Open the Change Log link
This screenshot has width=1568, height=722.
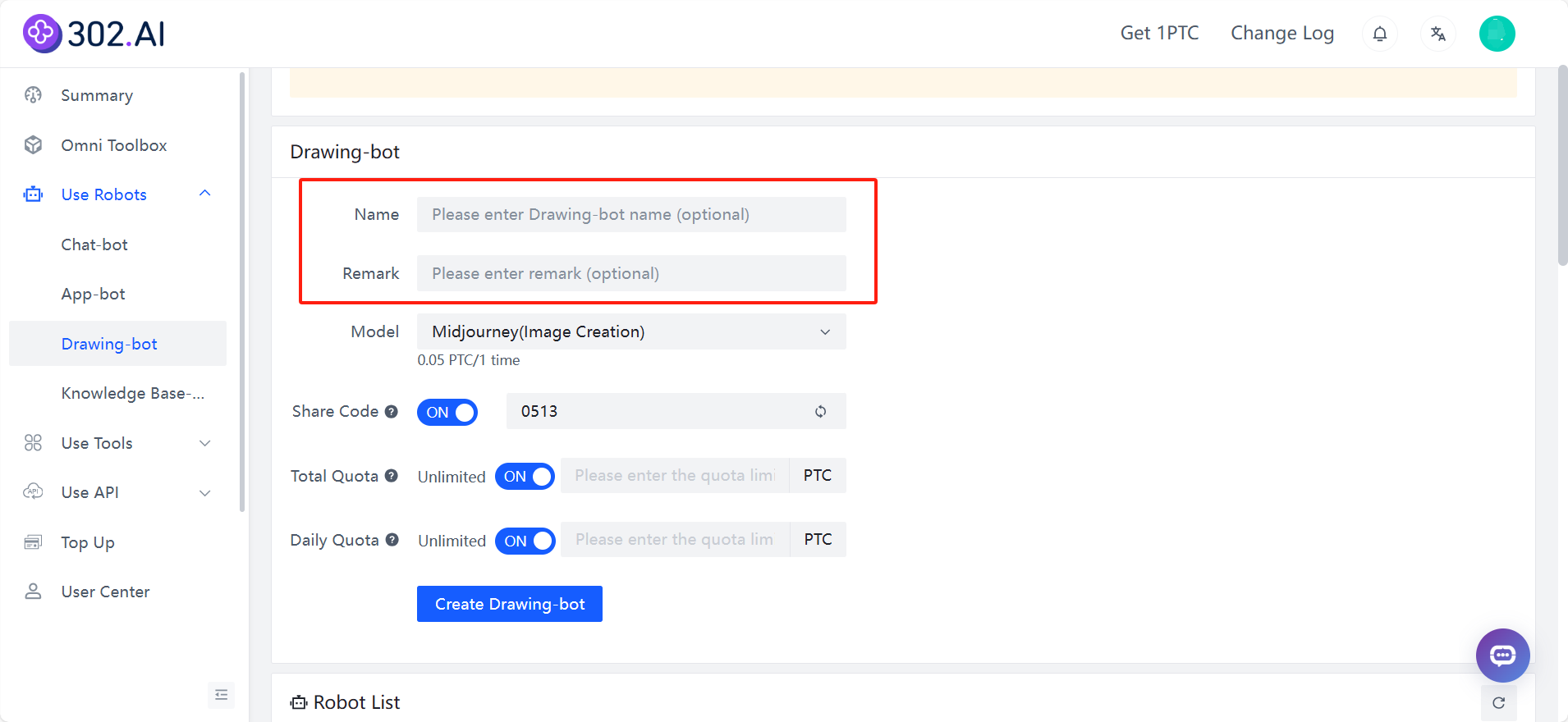[1281, 34]
